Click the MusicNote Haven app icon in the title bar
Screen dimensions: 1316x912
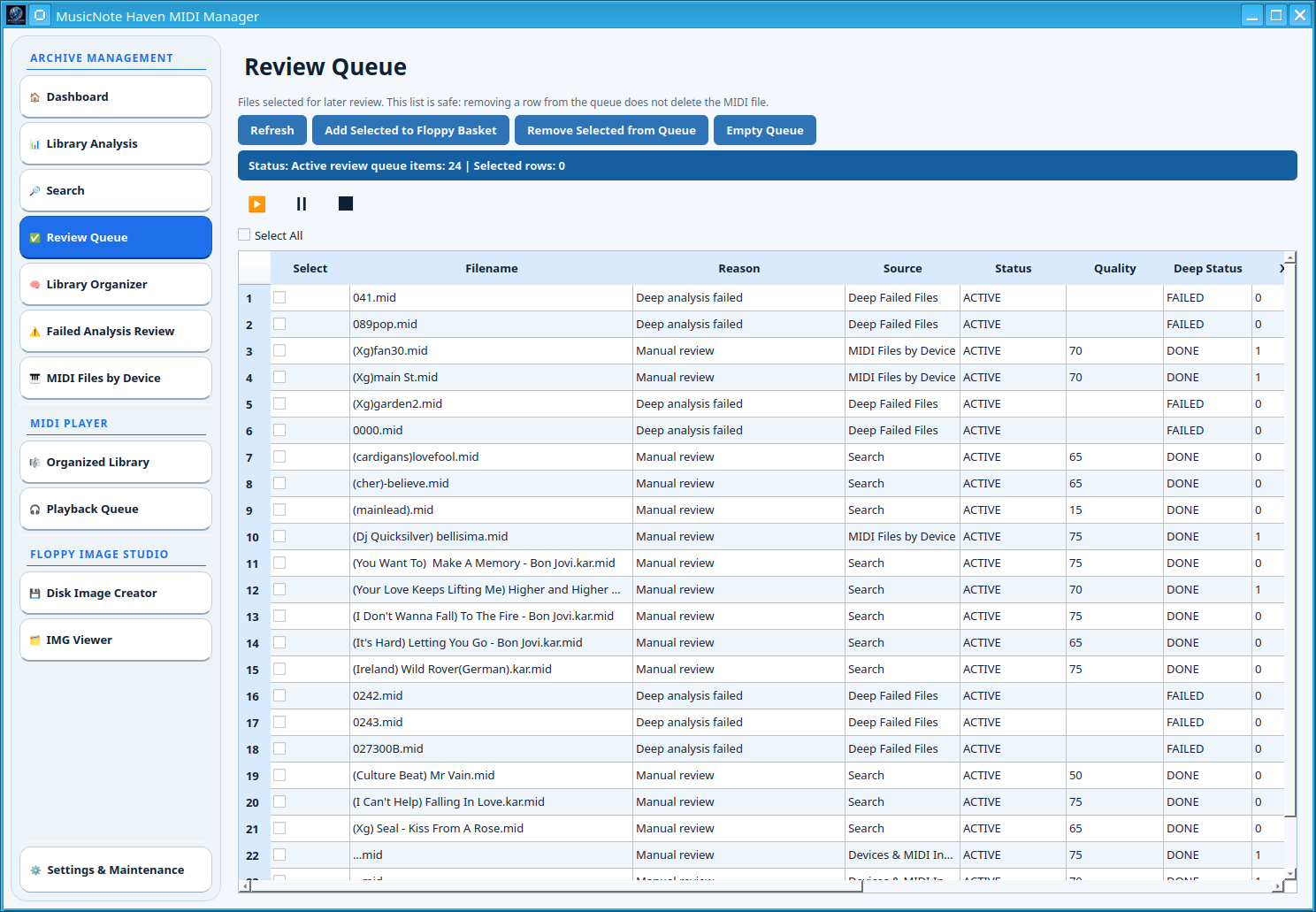point(16,15)
